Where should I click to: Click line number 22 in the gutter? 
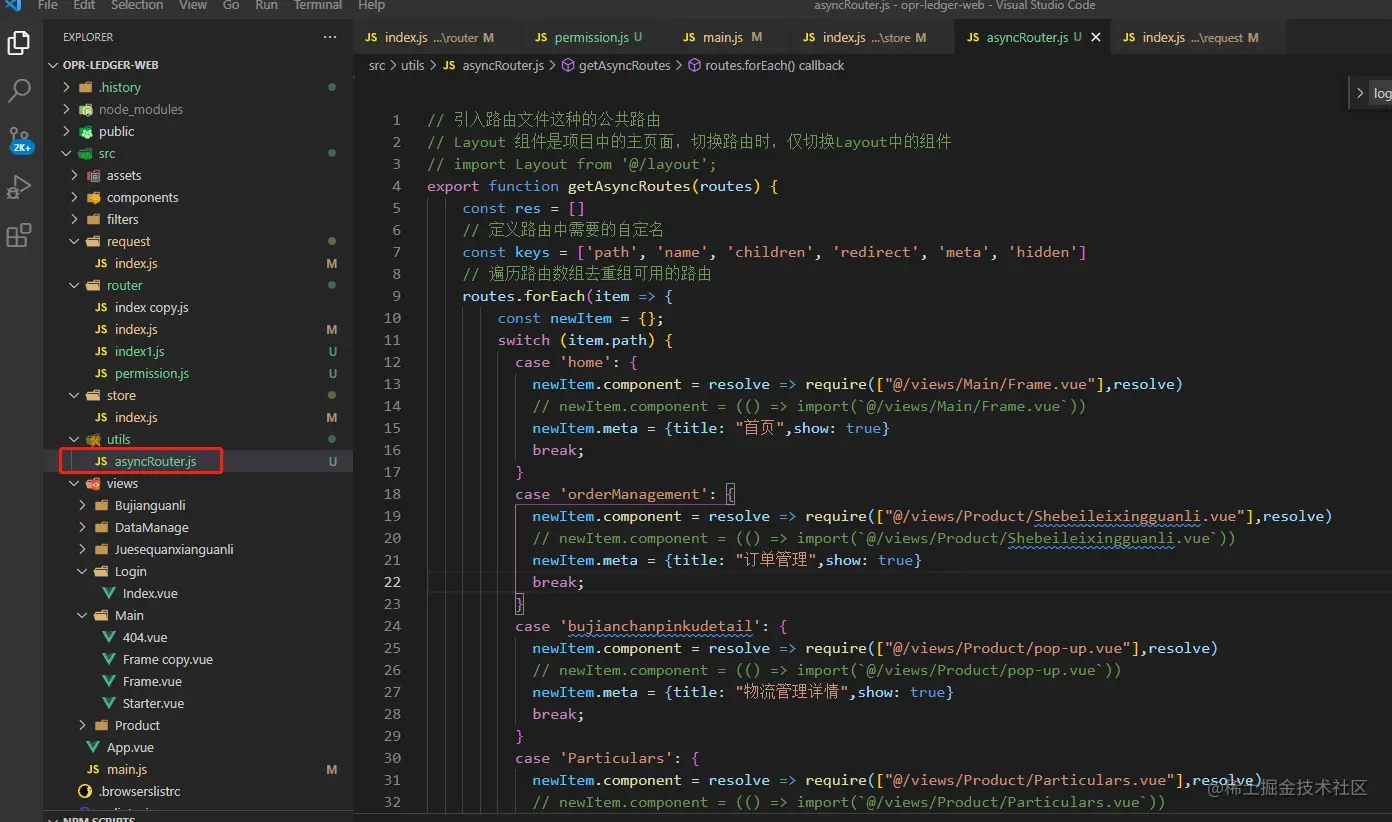coord(392,582)
